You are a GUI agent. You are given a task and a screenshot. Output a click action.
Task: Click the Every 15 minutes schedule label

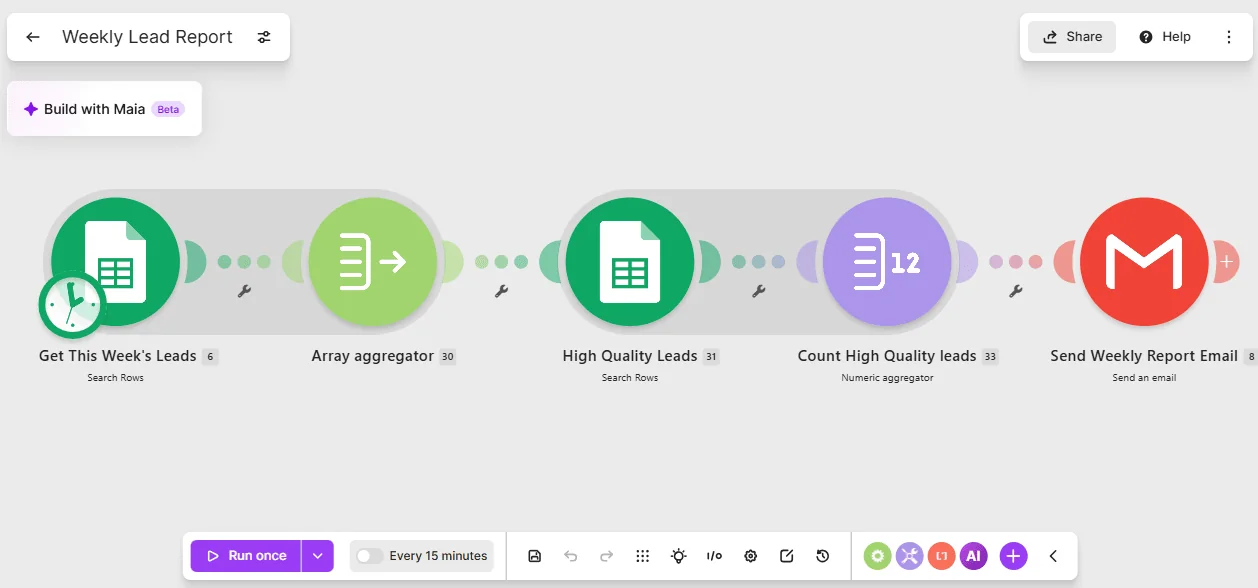(x=438, y=556)
